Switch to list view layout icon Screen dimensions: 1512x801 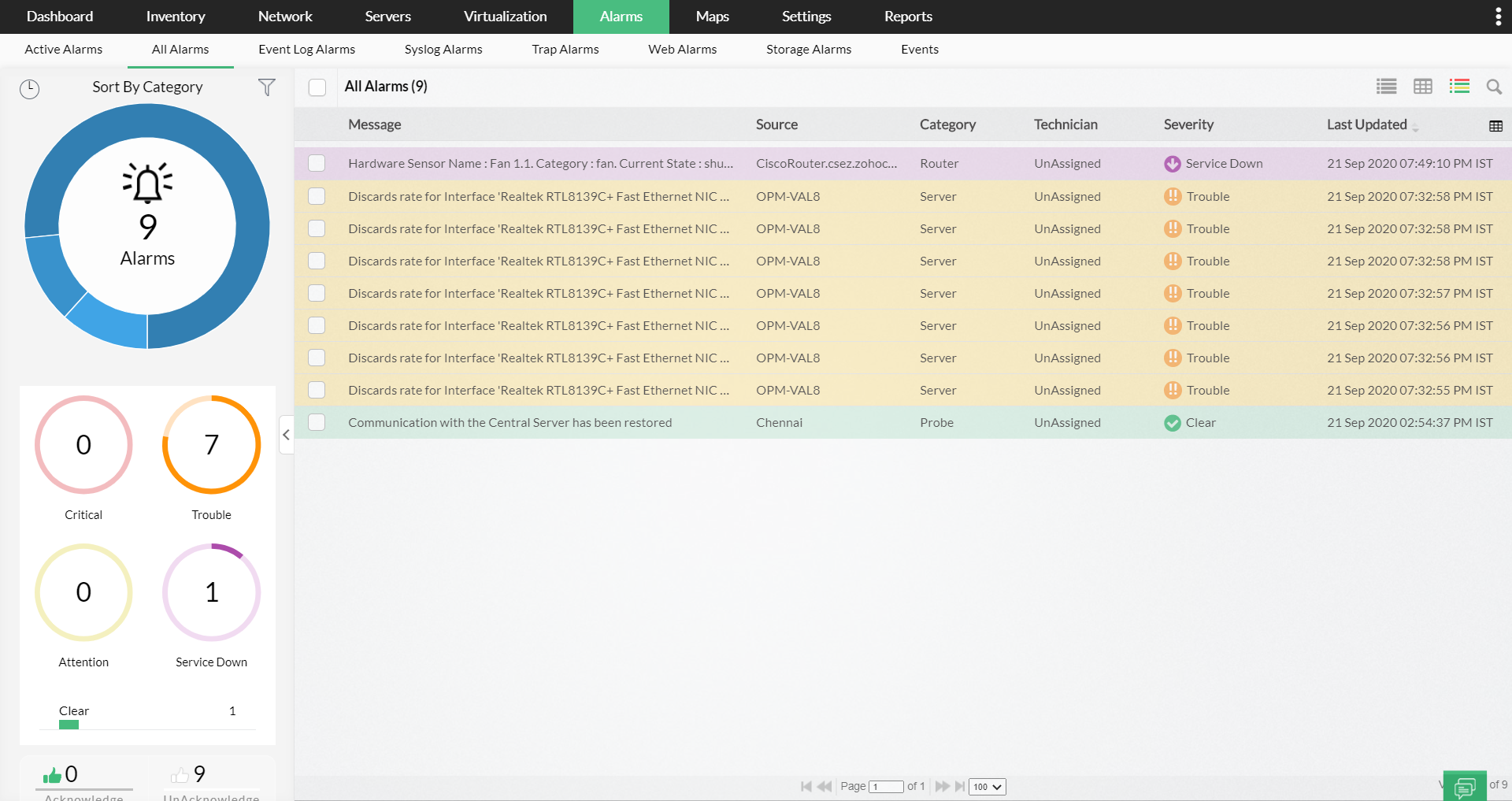(x=1387, y=87)
